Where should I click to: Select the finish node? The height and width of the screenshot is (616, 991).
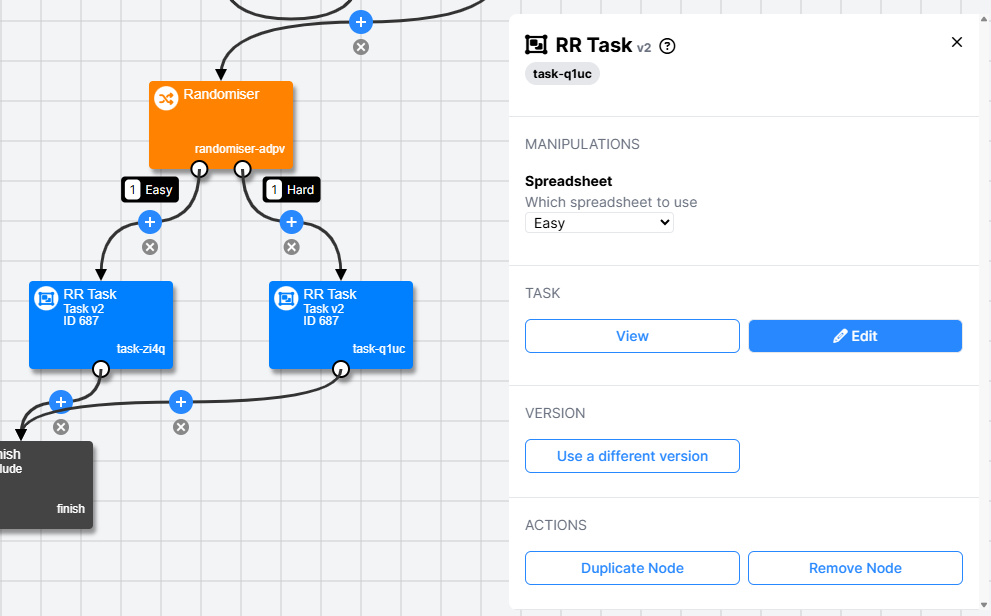coord(46,485)
